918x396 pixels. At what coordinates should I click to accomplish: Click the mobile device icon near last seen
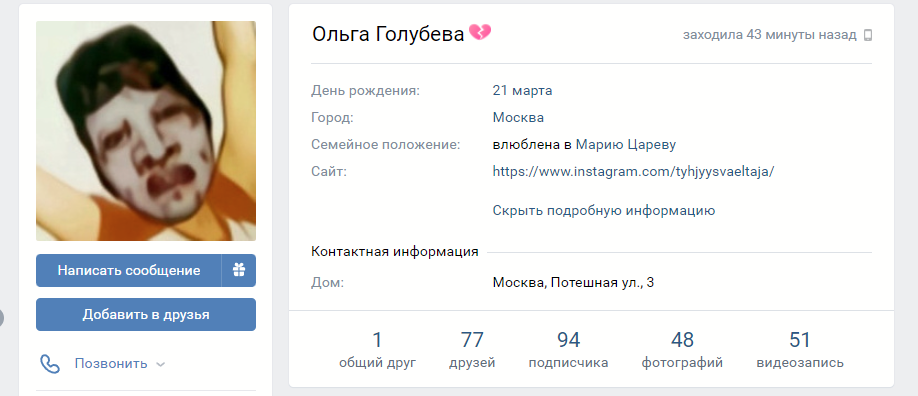868,35
